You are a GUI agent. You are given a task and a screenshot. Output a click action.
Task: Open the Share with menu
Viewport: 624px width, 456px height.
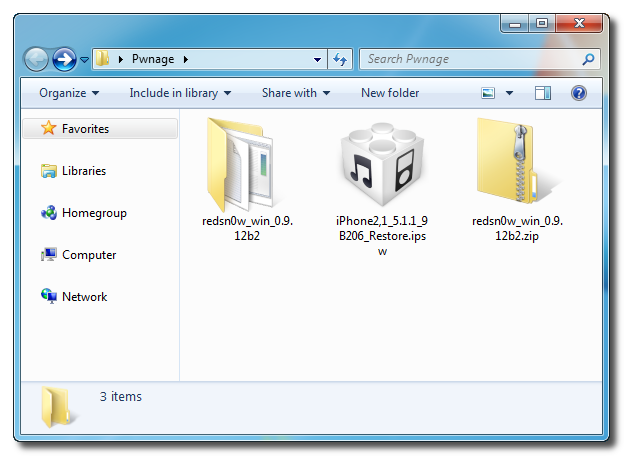pyautogui.click(x=296, y=93)
